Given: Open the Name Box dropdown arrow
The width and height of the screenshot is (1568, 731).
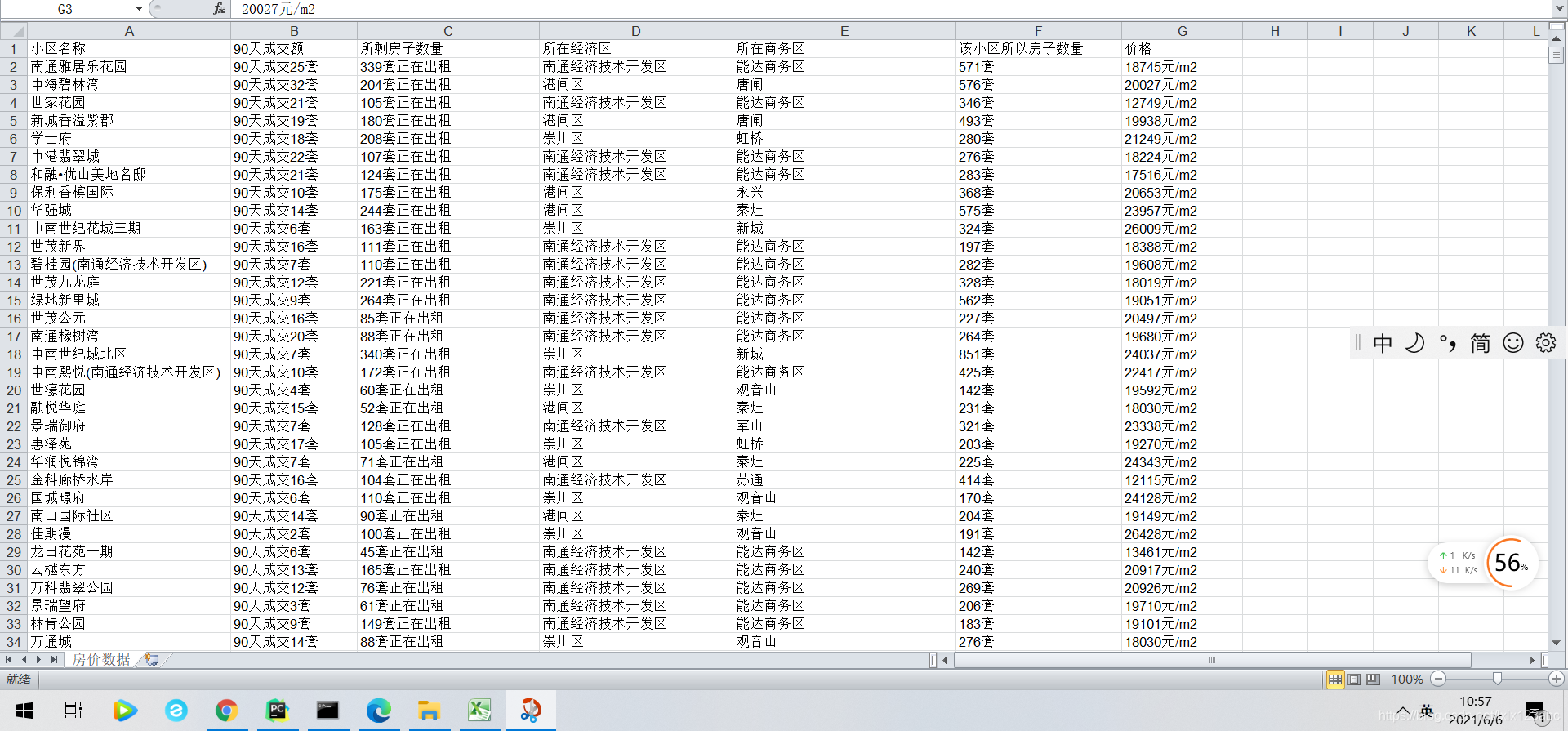Looking at the screenshot, I should [139, 9].
